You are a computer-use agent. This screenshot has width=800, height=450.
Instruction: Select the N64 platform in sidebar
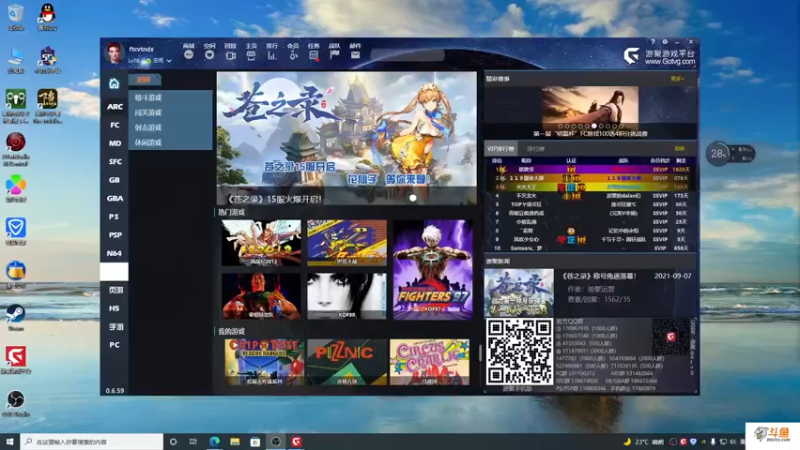click(x=115, y=254)
